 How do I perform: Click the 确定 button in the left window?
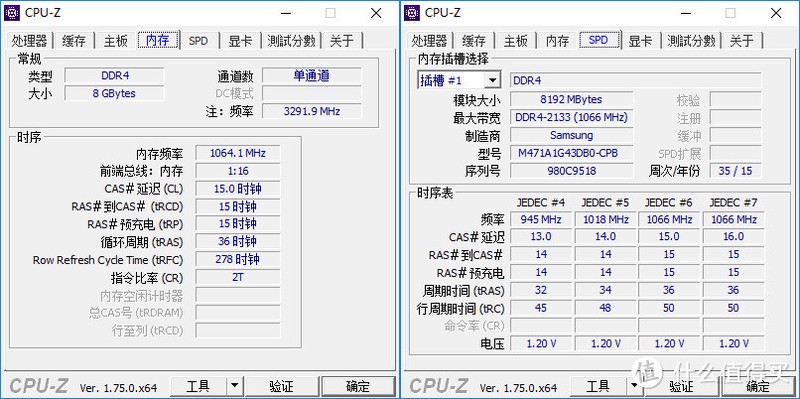pyautogui.click(x=358, y=387)
